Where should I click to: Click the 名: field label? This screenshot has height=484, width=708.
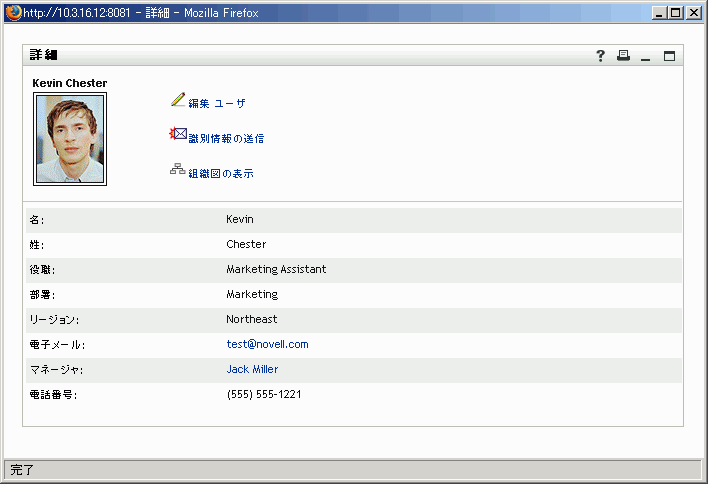[x=37, y=220]
